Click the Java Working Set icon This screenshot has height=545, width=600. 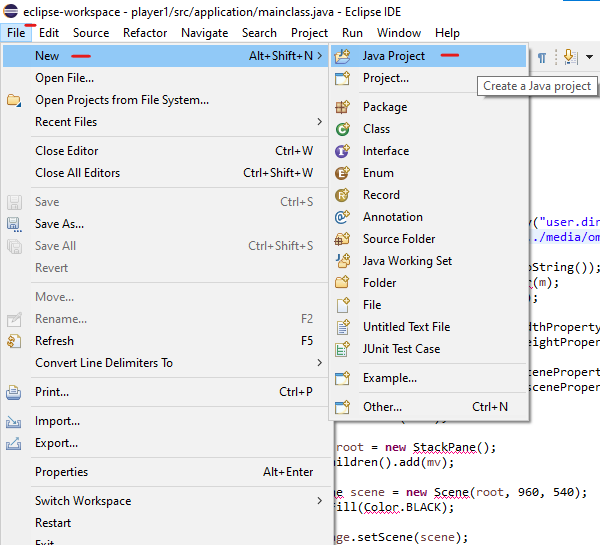coord(342,261)
